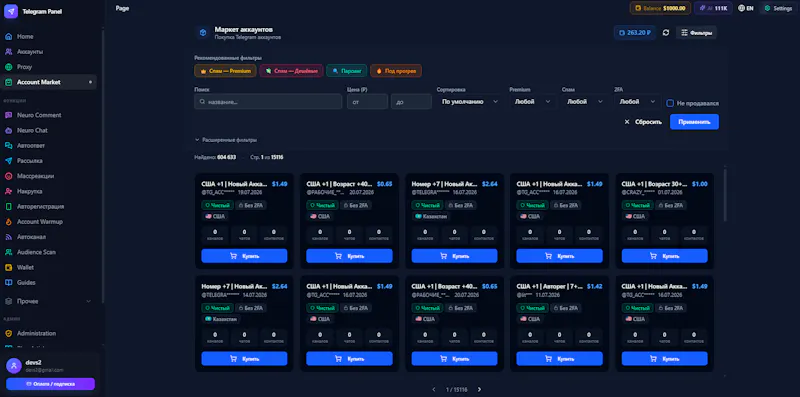The height and width of the screenshot is (397, 800).
Task: Tick the Не продавался checkbox
Action: [x=670, y=103]
